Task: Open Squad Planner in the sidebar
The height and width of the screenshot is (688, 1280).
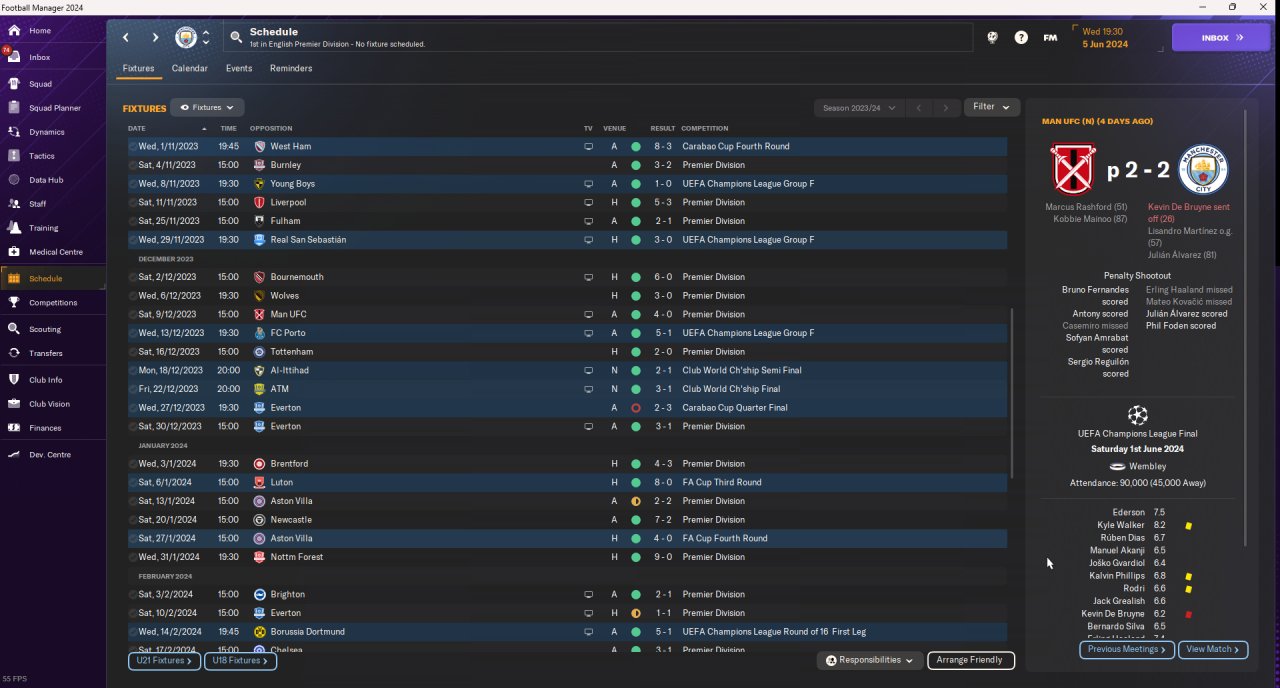Action: [55, 108]
